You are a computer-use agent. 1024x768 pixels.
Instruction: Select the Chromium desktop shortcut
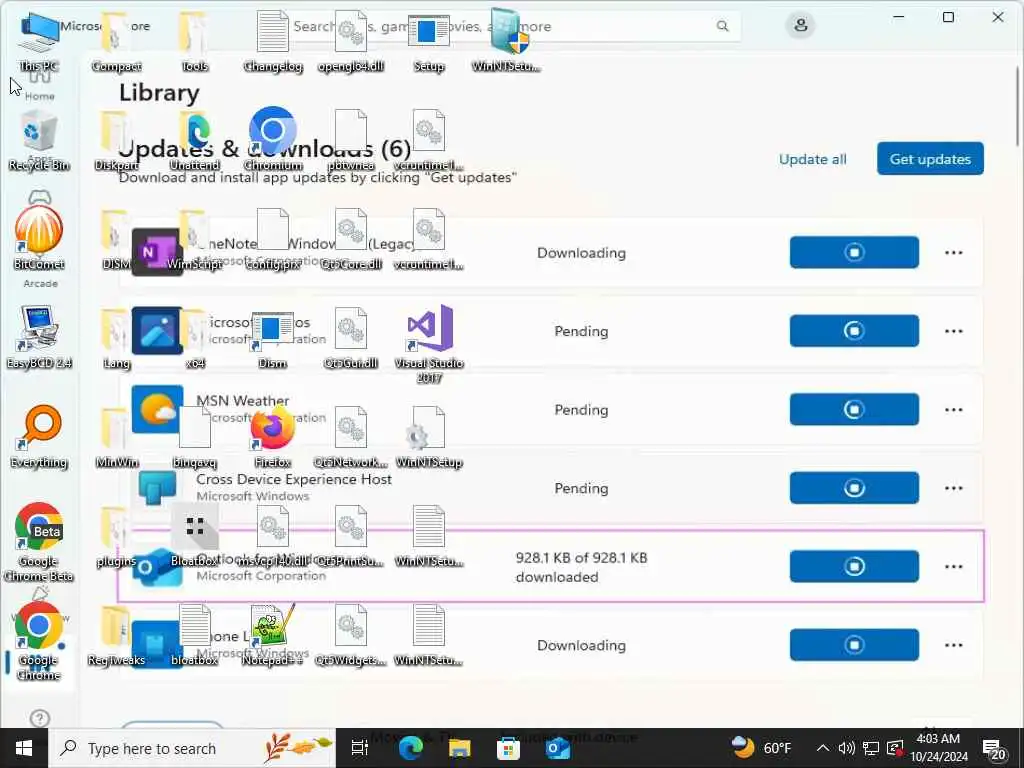(273, 140)
